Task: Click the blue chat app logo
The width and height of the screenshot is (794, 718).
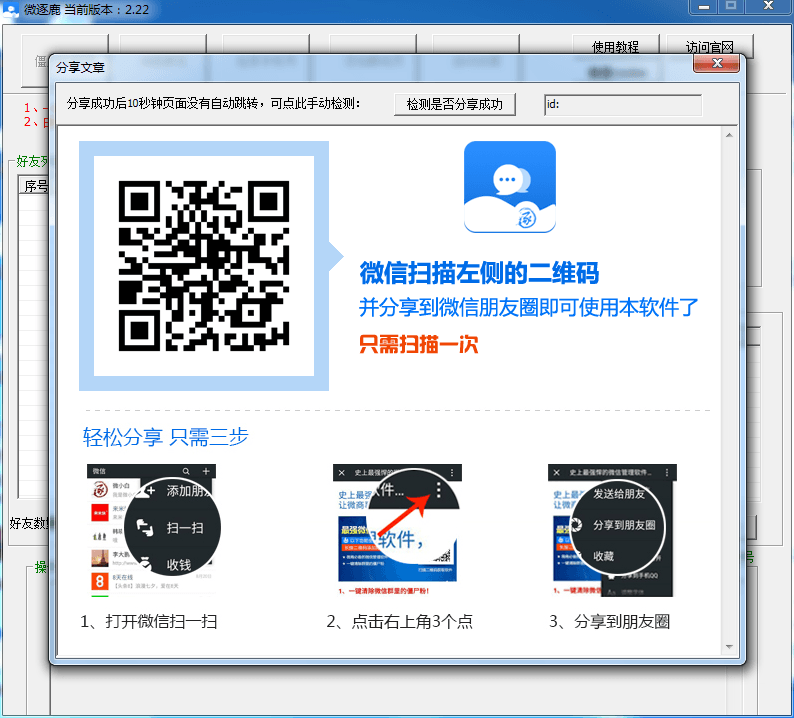Action: pos(509,187)
